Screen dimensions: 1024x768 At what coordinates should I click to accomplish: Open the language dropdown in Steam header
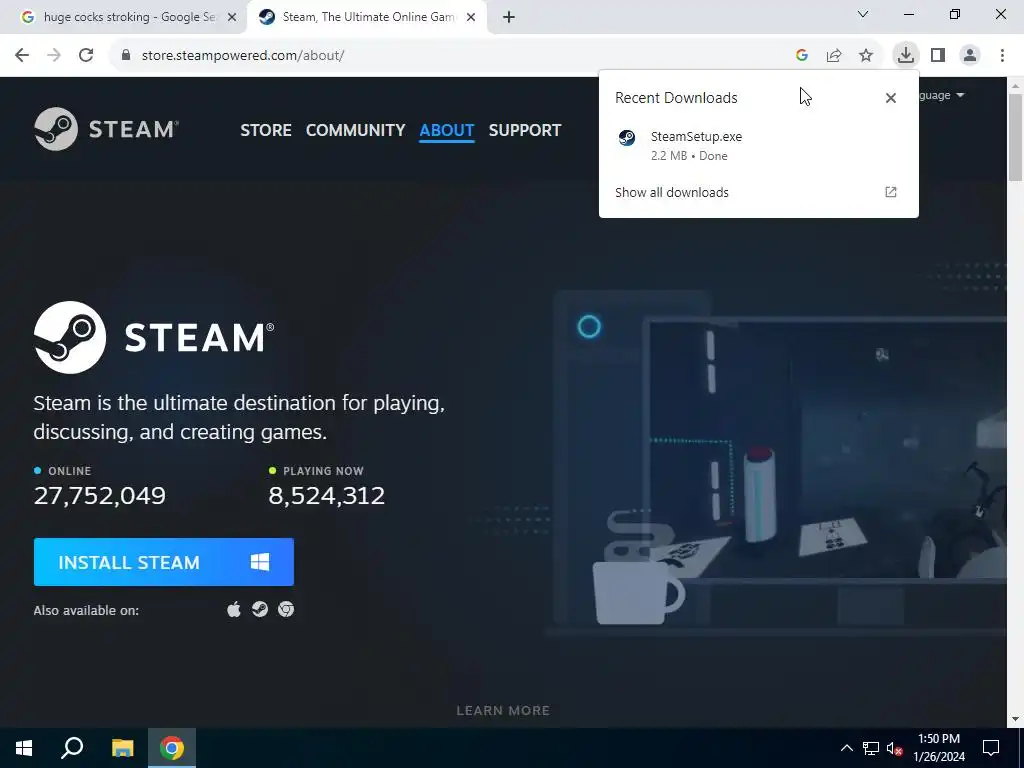941,95
